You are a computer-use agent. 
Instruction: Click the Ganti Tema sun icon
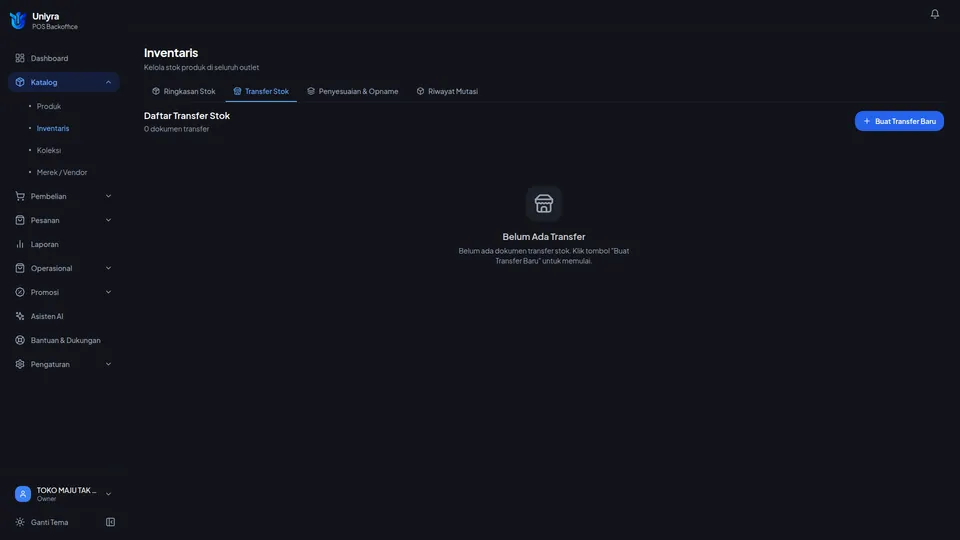(20, 522)
